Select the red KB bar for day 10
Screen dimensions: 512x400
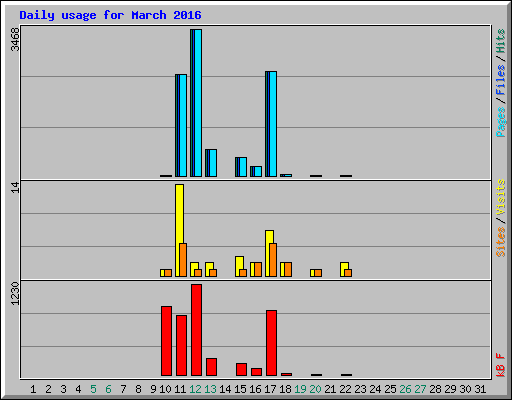167,341
